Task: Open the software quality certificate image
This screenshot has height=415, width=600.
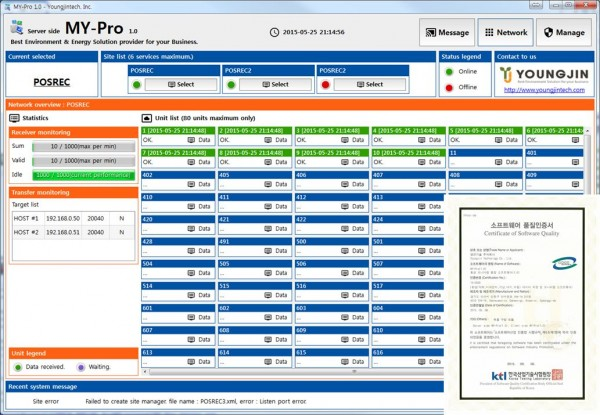Action: pos(522,304)
